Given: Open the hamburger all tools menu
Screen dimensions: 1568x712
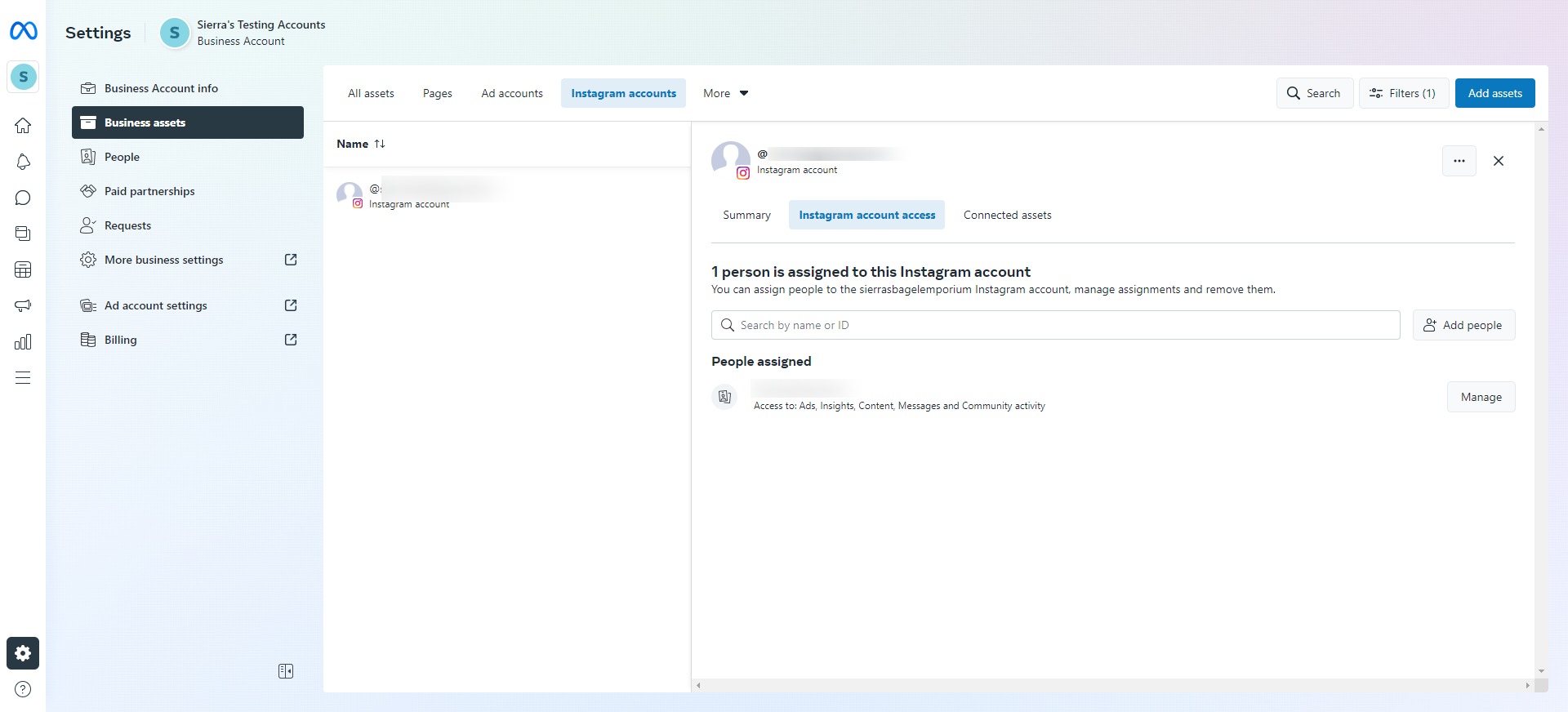Looking at the screenshot, I should pos(23,377).
